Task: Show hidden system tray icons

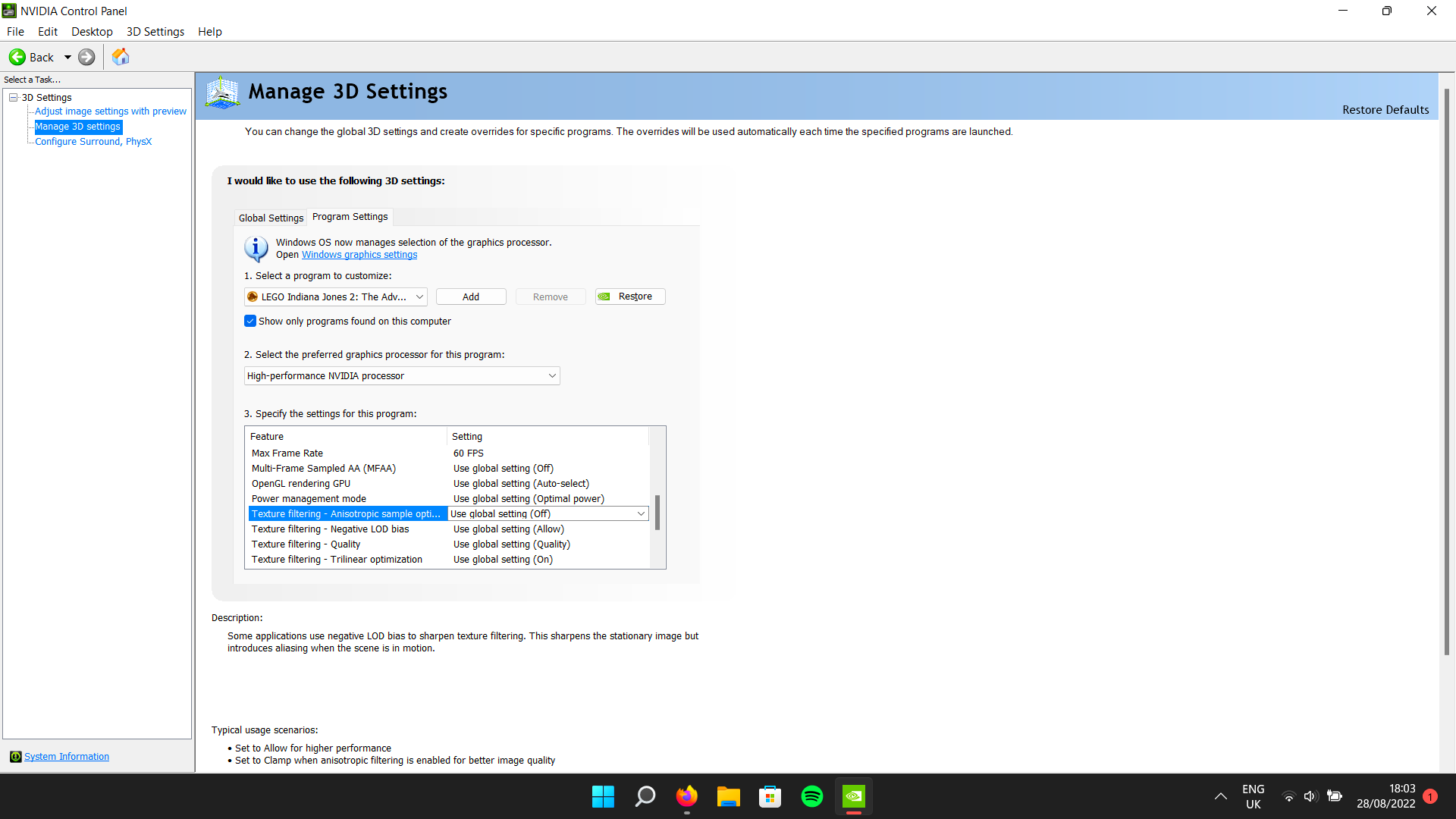Action: pos(1220,796)
